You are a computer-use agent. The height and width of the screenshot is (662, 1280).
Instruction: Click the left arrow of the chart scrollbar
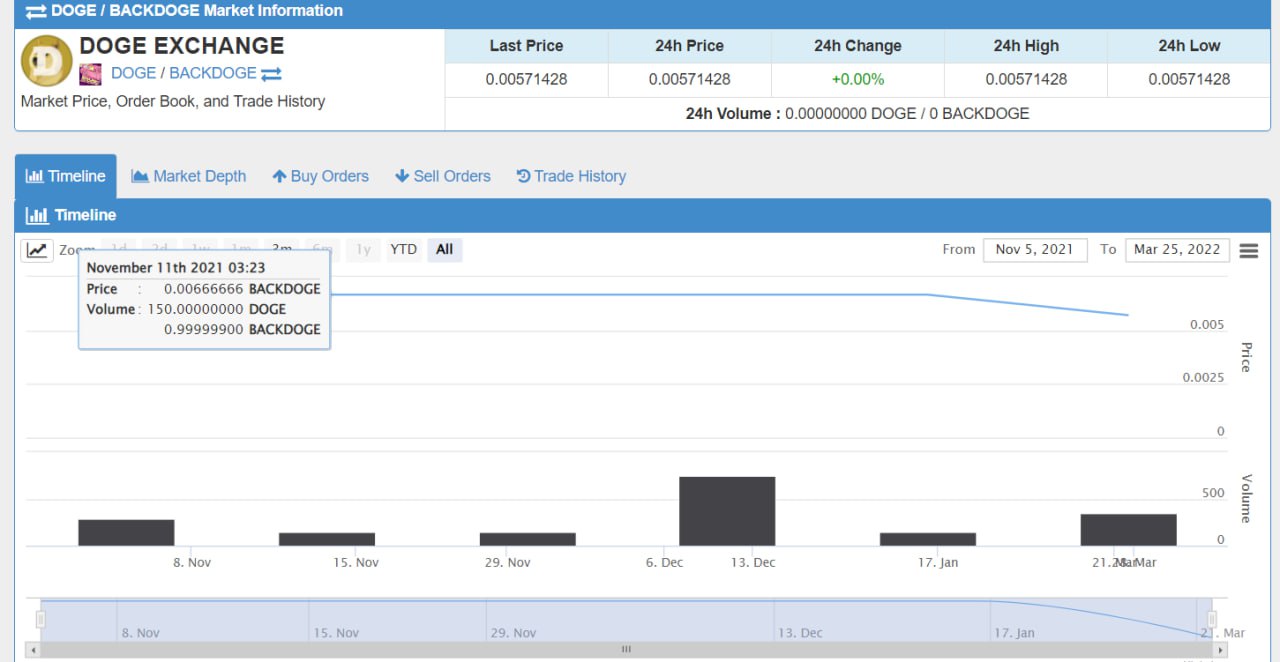(x=34, y=649)
